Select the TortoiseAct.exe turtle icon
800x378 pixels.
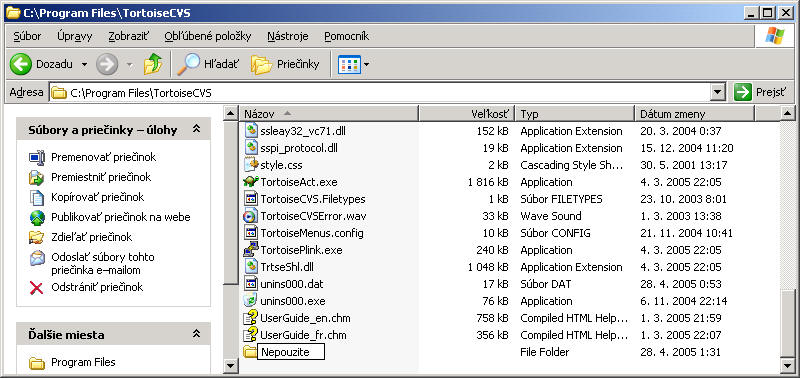(251, 182)
